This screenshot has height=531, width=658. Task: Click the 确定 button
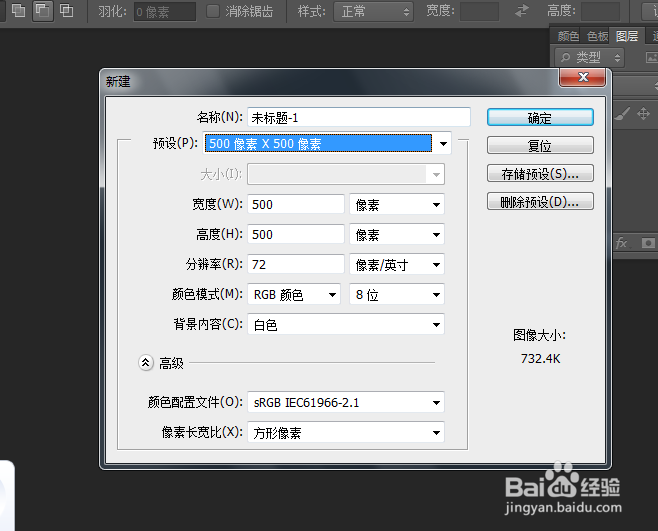(540, 118)
